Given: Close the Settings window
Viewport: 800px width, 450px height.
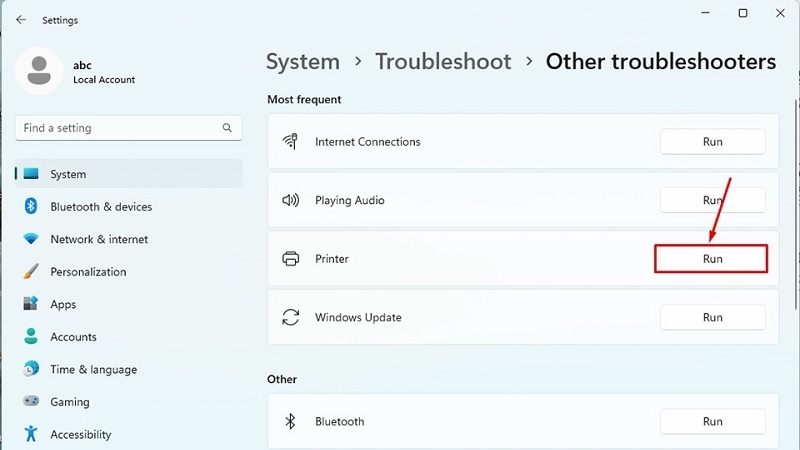Looking at the screenshot, I should click(x=780, y=13).
